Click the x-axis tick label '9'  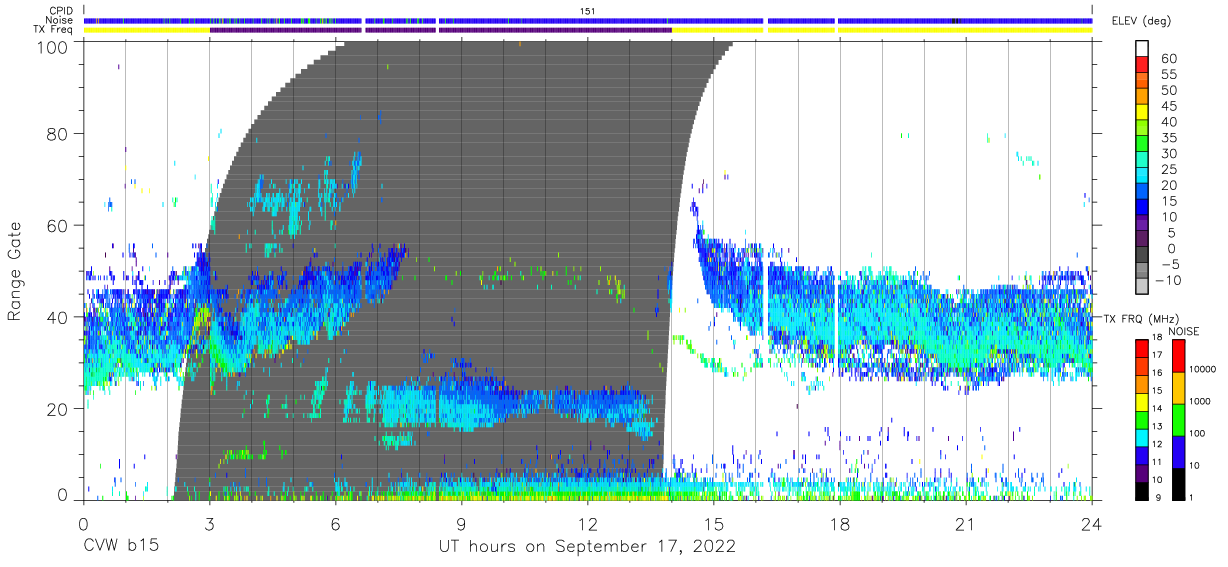(461, 523)
